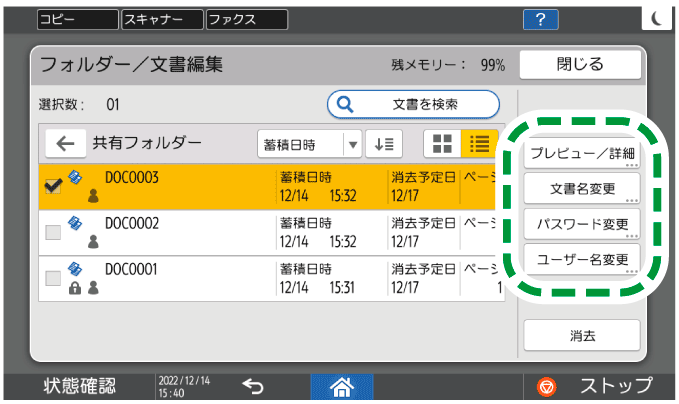
Task: Click the user icon on DOC0003
Action: [93, 196]
